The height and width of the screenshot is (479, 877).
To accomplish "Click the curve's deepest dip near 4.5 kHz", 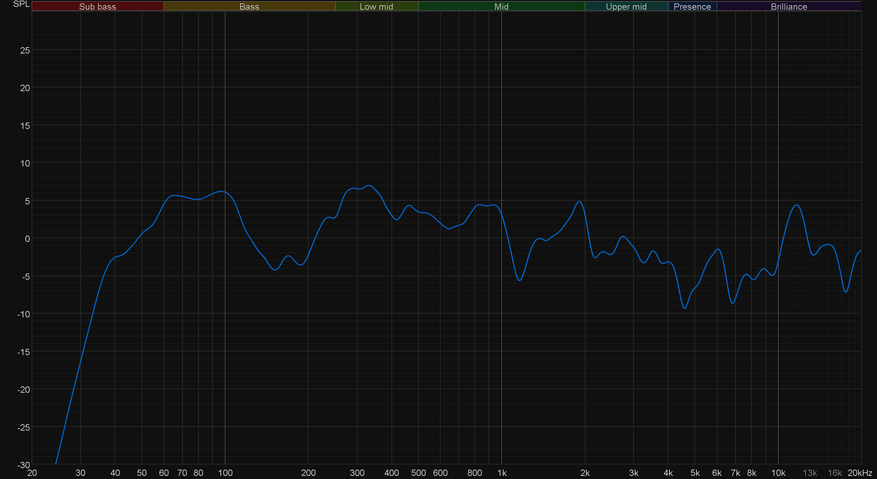I will click(685, 308).
